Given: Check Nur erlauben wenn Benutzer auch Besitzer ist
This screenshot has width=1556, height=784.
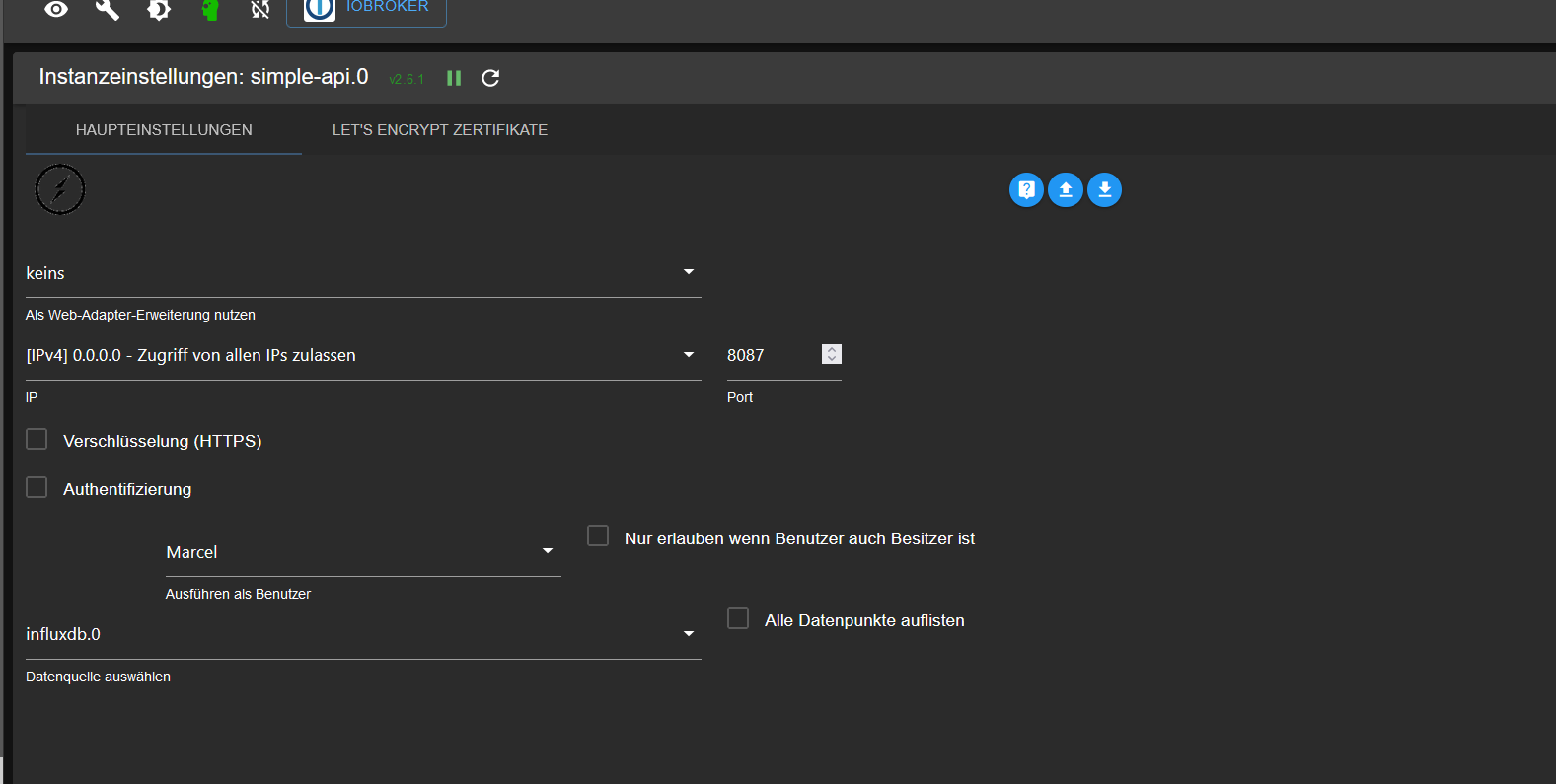Looking at the screenshot, I should click(x=598, y=535).
